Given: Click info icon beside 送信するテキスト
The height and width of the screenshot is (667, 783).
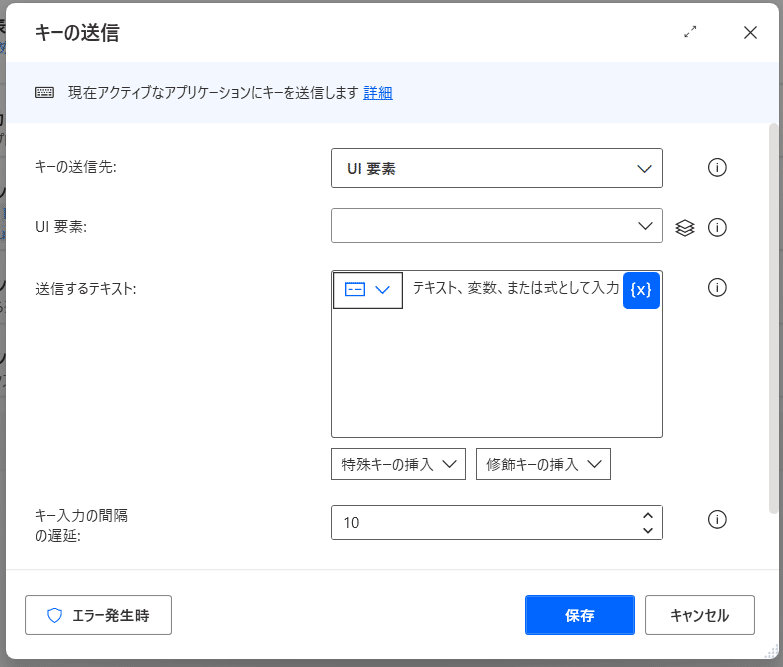Looking at the screenshot, I should coord(716,288).
